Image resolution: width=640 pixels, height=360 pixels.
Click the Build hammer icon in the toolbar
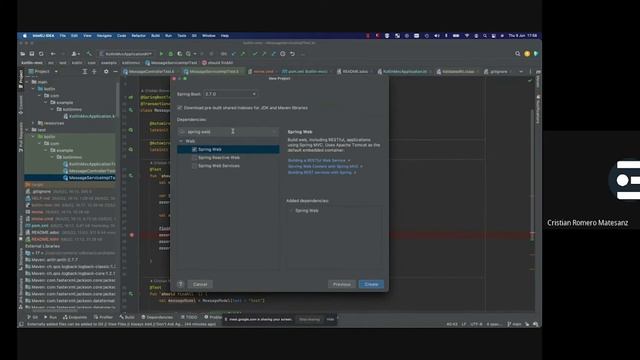coord(89,54)
